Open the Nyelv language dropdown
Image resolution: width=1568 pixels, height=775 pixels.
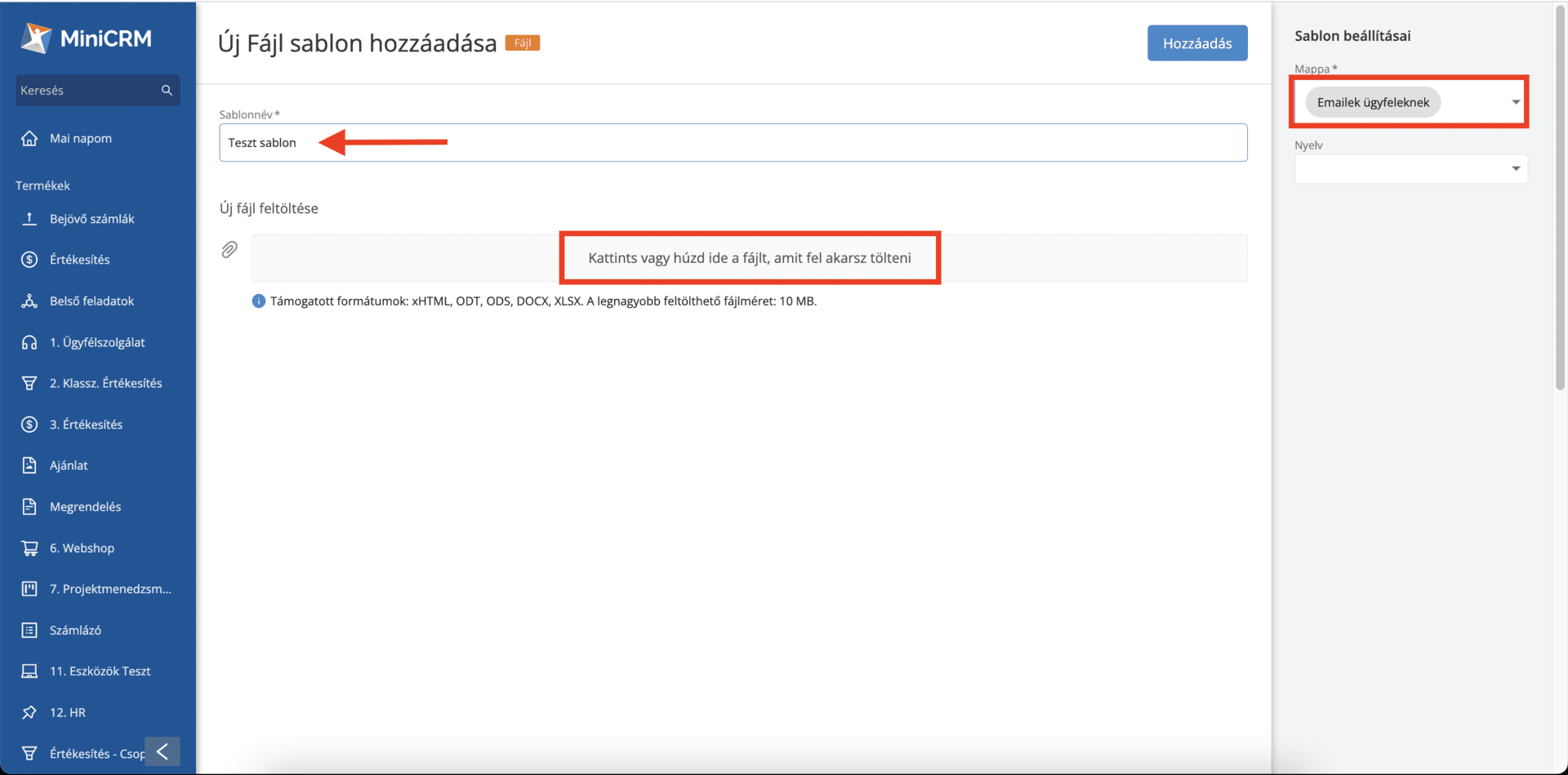coord(1410,169)
